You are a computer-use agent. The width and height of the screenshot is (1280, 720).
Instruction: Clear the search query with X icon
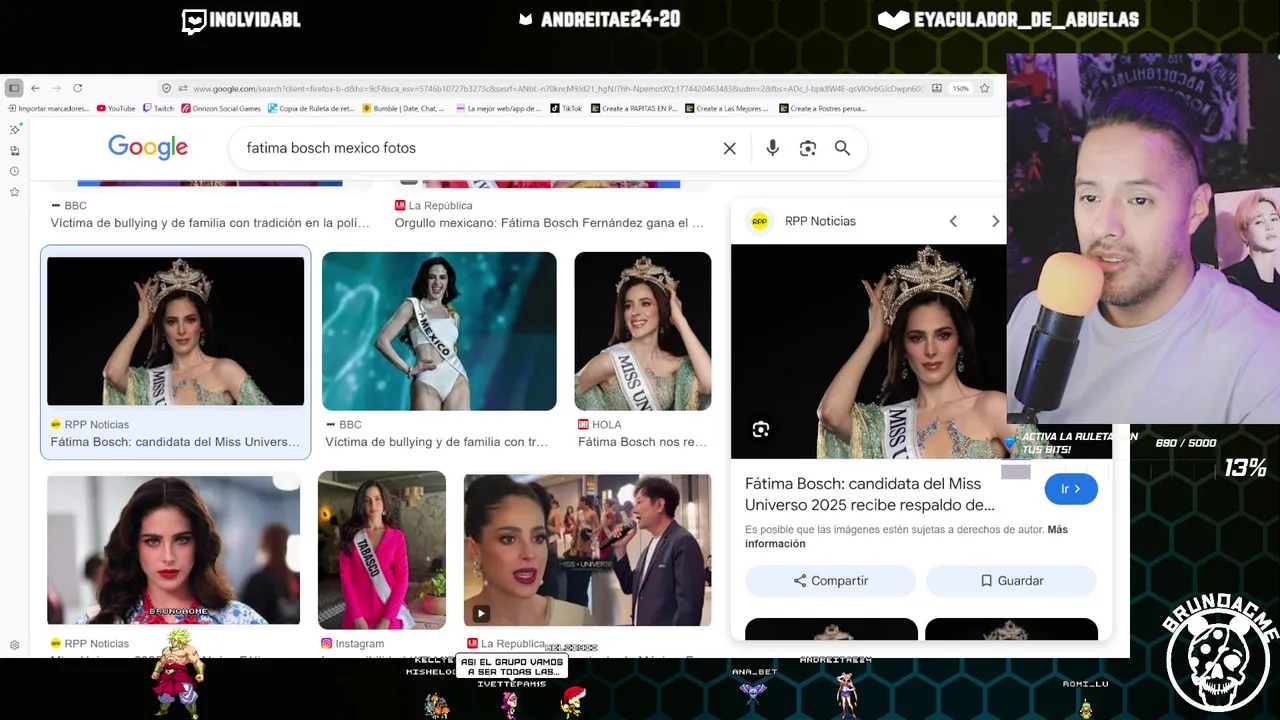pyautogui.click(x=730, y=148)
